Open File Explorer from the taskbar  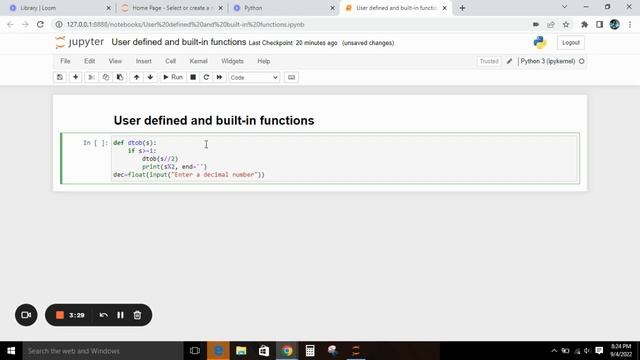(241, 351)
